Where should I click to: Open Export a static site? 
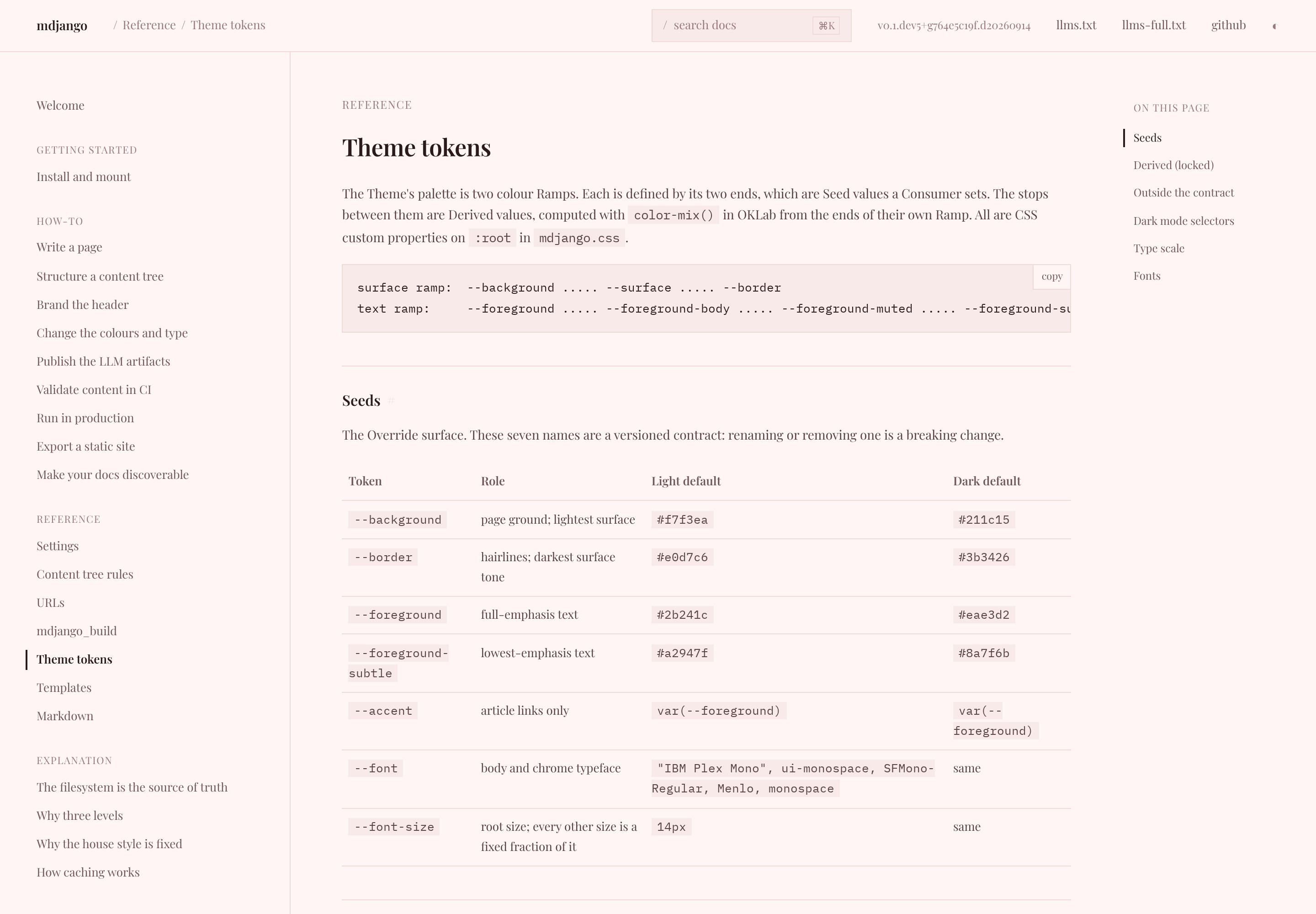pos(86,446)
